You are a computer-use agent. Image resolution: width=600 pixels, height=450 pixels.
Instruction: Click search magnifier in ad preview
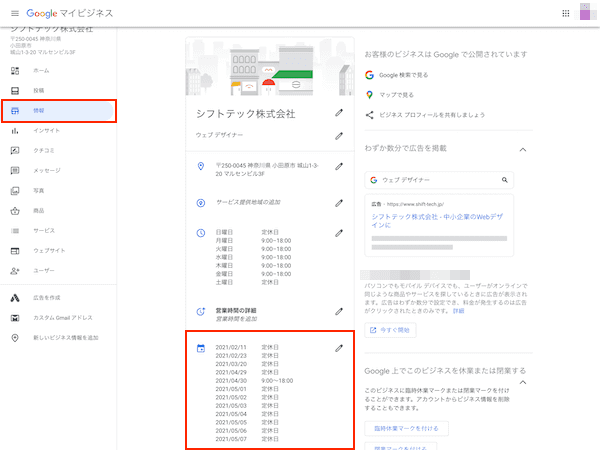click(x=505, y=180)
